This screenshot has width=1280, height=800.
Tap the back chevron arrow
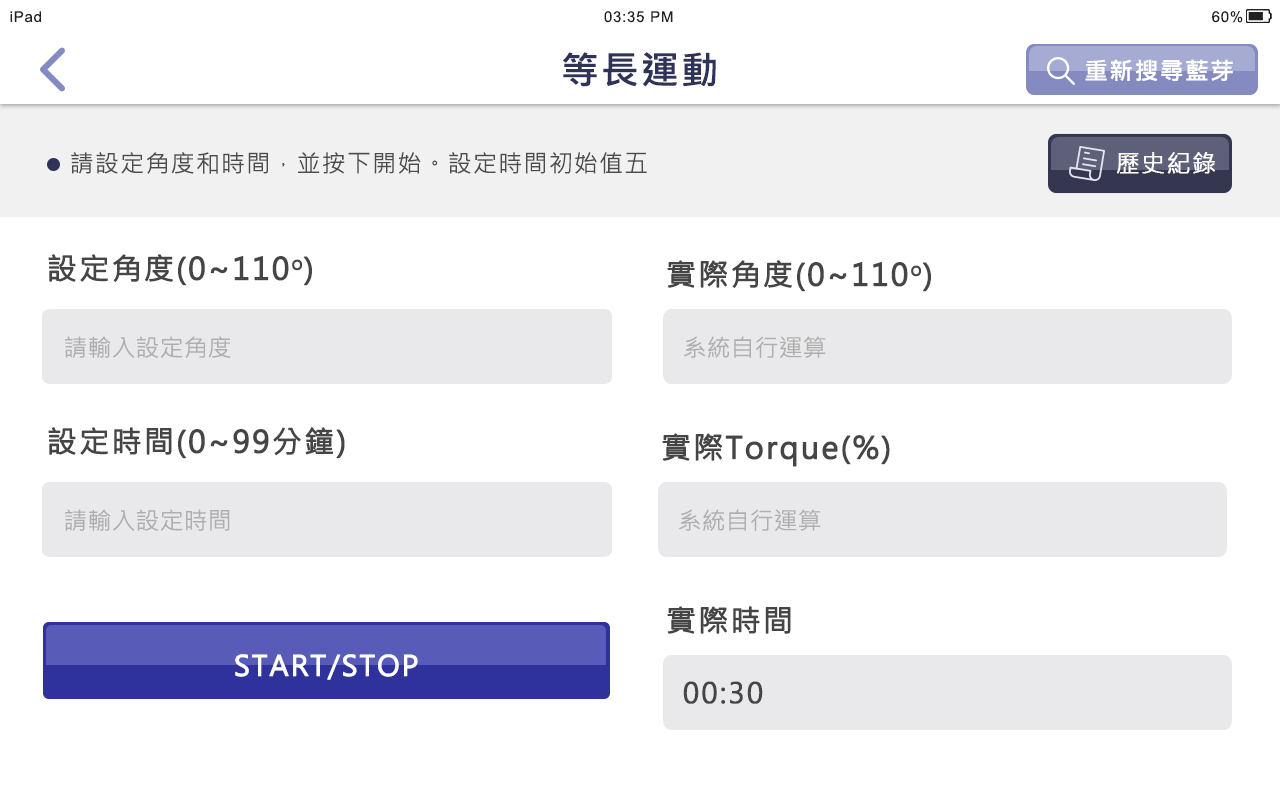53,70
